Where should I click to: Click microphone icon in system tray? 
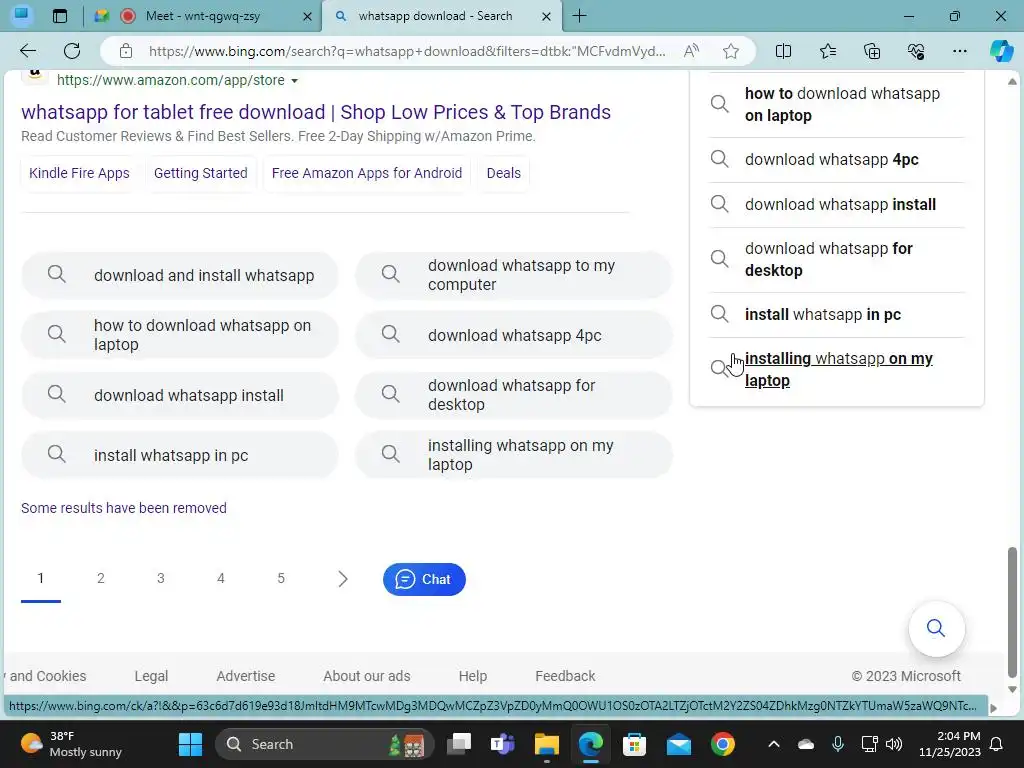(x=837, y=744)
